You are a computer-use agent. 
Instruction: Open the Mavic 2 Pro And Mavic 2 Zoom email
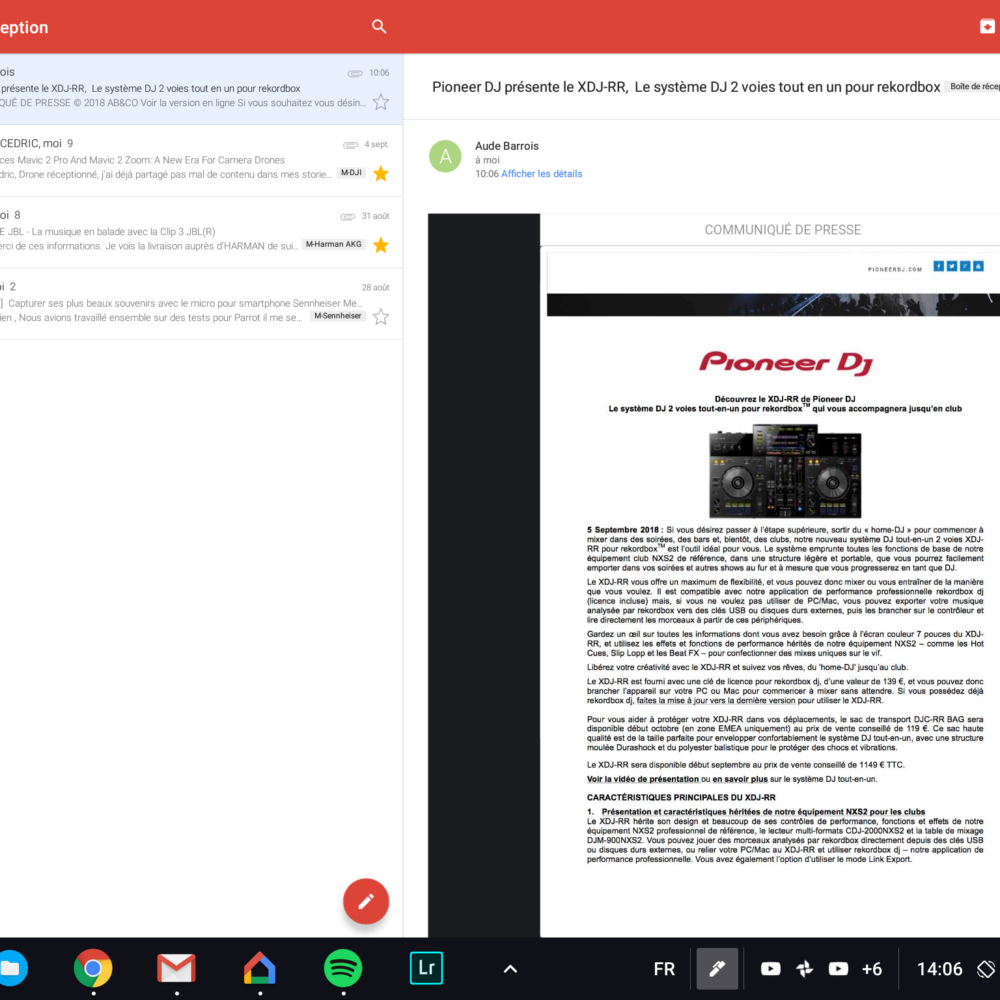click(x=201, y=160)
